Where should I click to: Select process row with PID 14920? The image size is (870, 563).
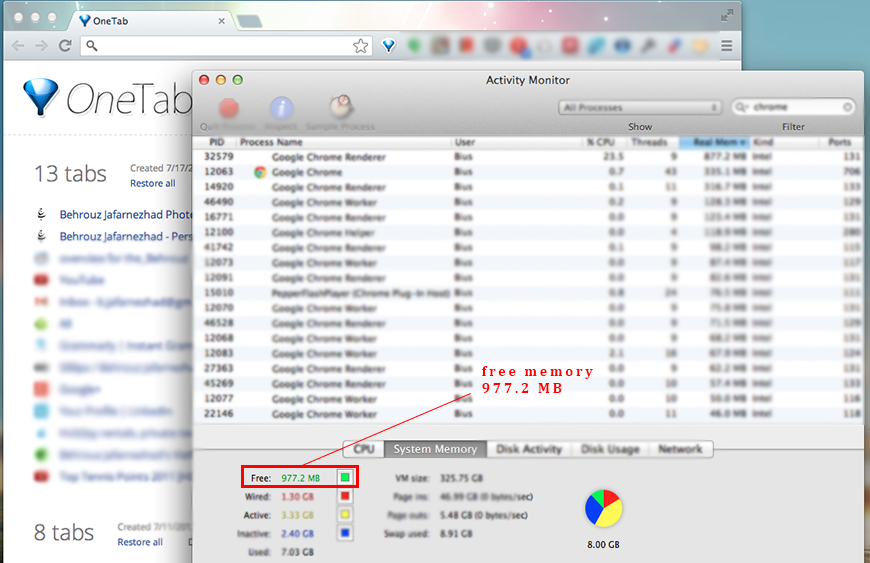528,187
